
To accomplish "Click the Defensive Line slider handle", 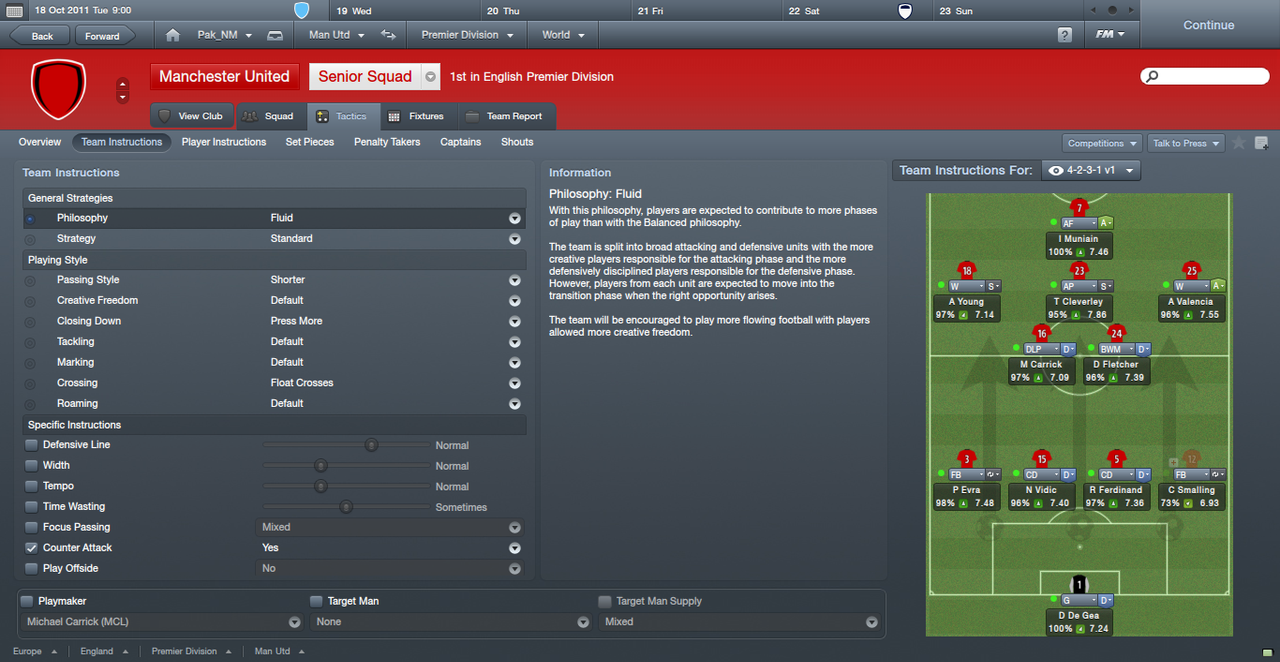I will [371, 445].
